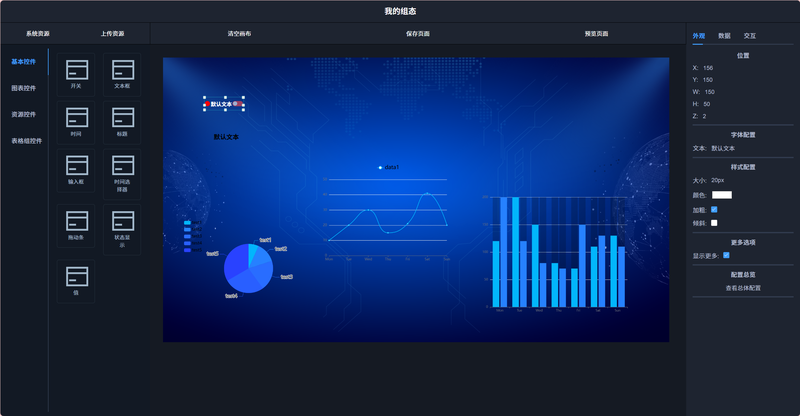Toggle the 显示更多 checkbox
This screenshot has height=416, width=800.
coord(726,255)
